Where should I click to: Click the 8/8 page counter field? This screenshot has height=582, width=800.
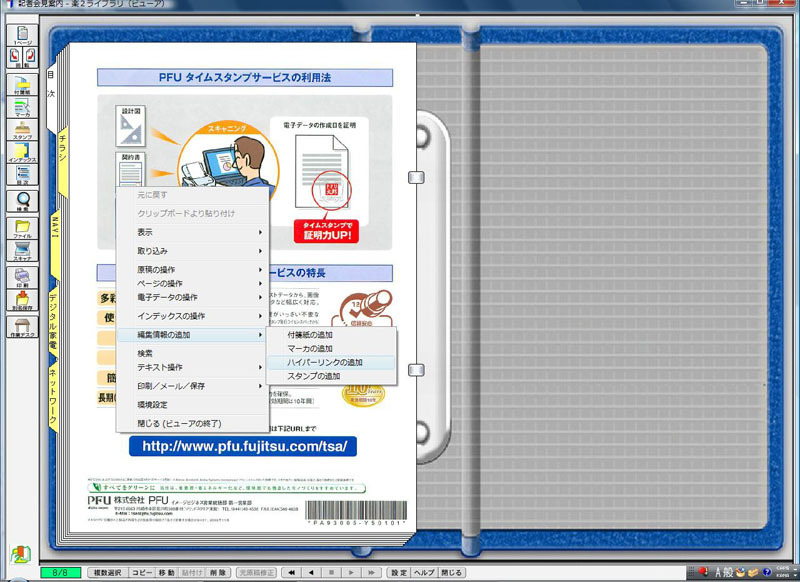(60, 573)
